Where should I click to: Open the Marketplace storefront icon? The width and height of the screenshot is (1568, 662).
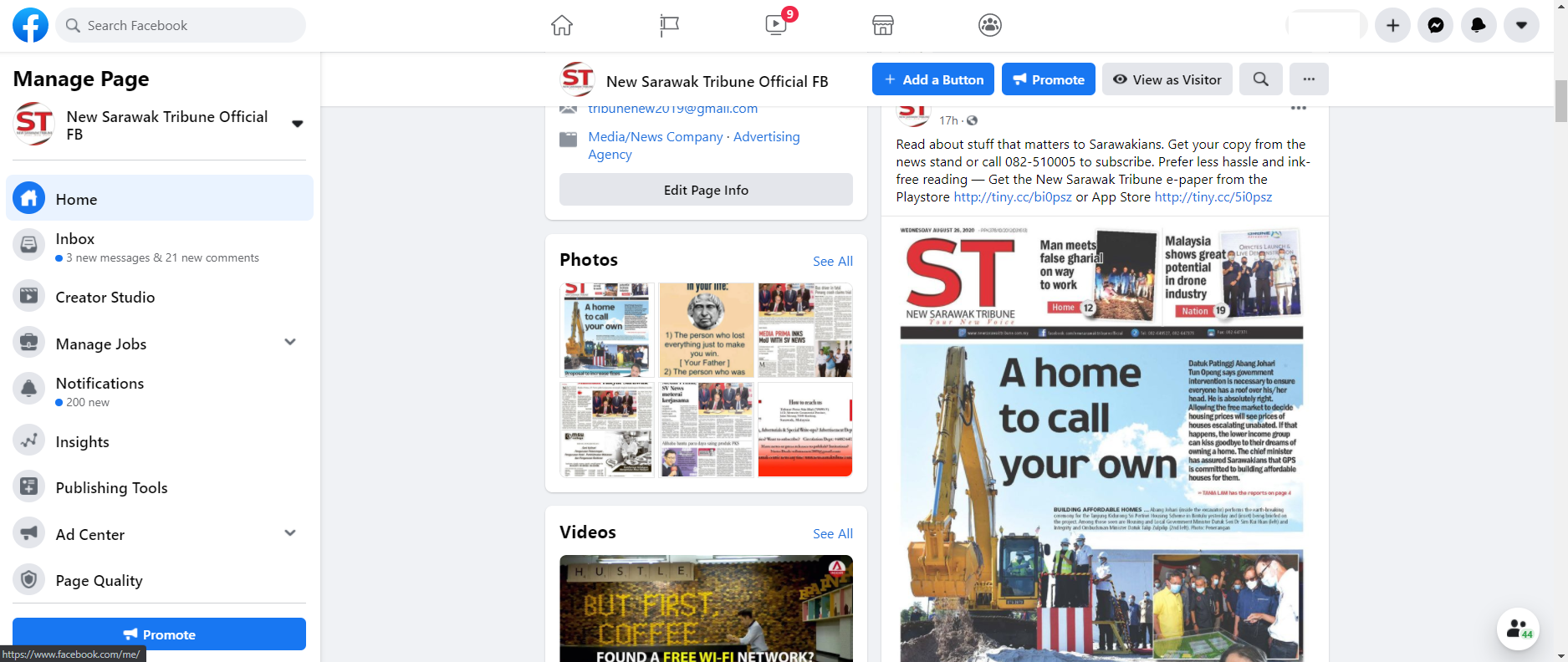click(x=883, y=25)
